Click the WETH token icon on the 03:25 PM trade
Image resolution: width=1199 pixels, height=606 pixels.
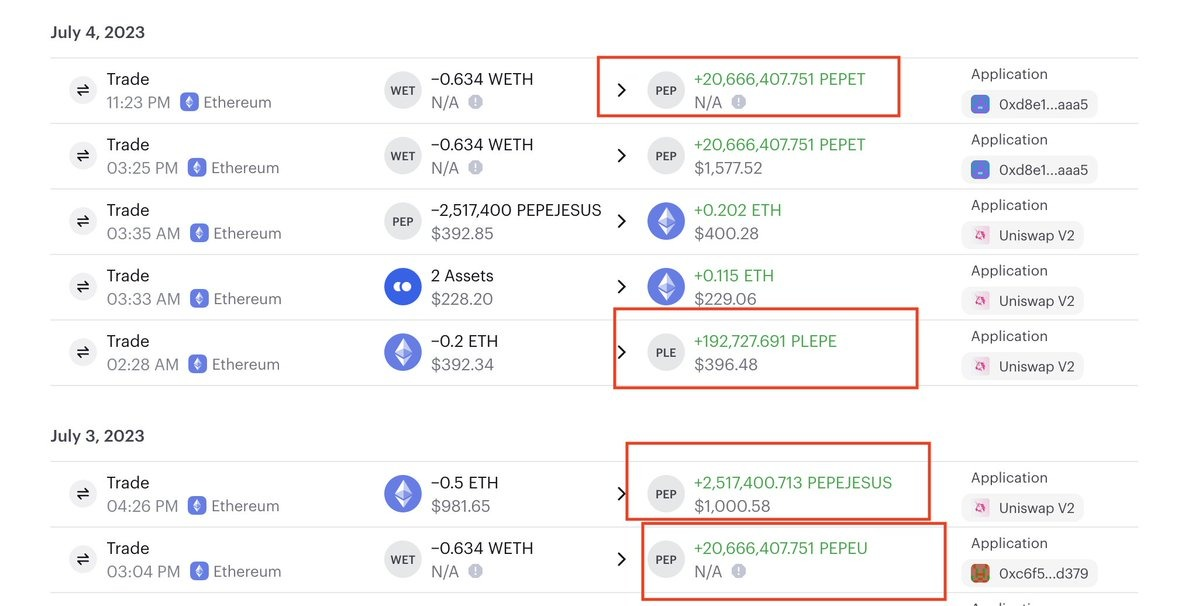[x=403, y=156]
